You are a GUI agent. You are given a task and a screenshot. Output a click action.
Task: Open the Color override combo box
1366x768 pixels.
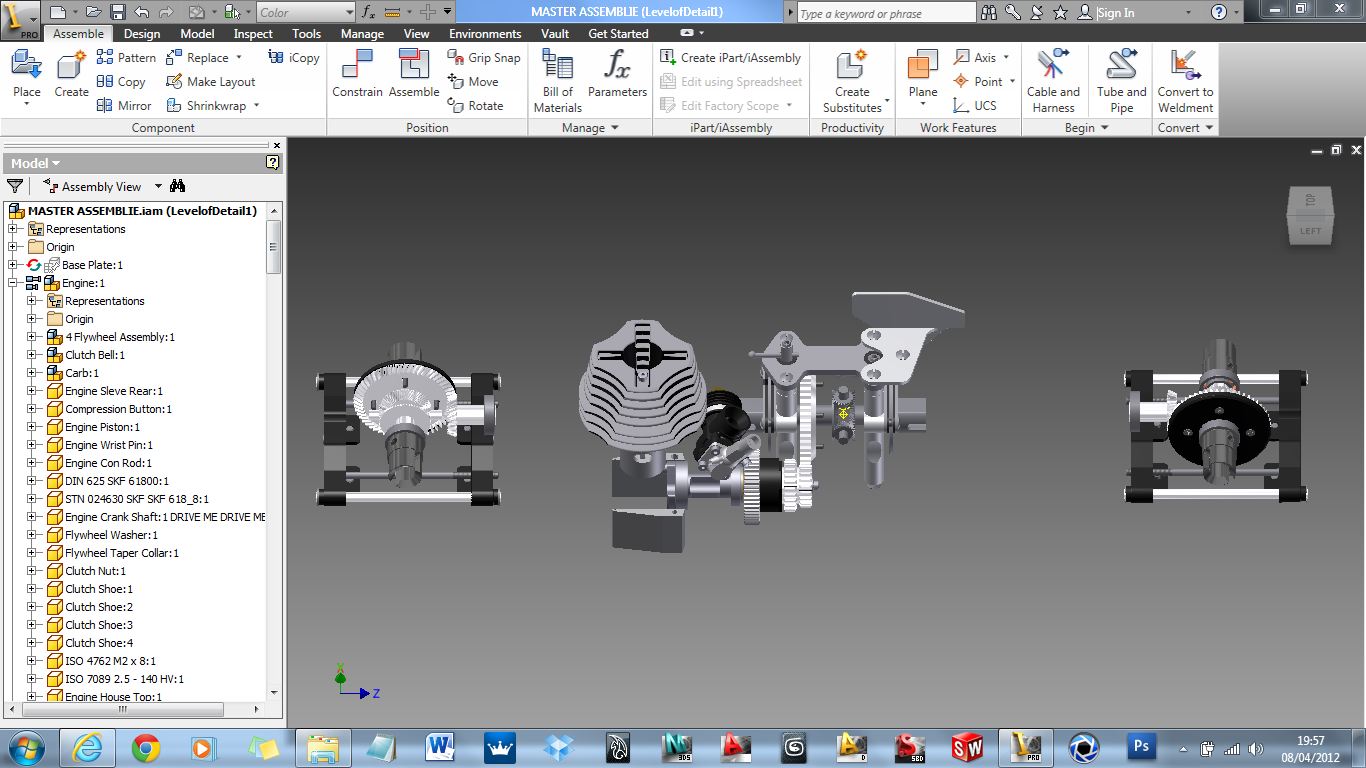click(x=305, y=12)
